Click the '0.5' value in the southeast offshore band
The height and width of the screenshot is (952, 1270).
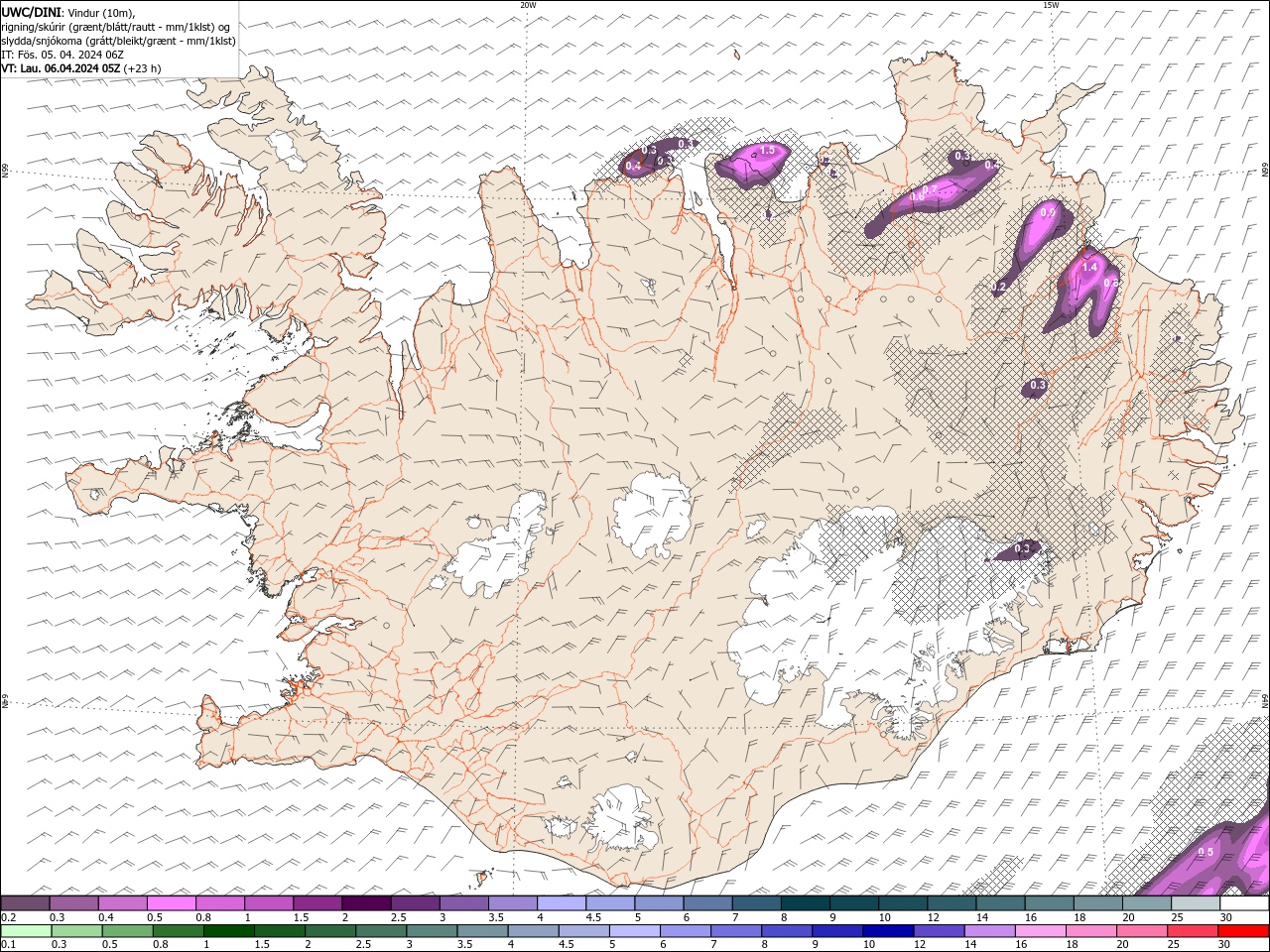click(x=1206, y=852)
